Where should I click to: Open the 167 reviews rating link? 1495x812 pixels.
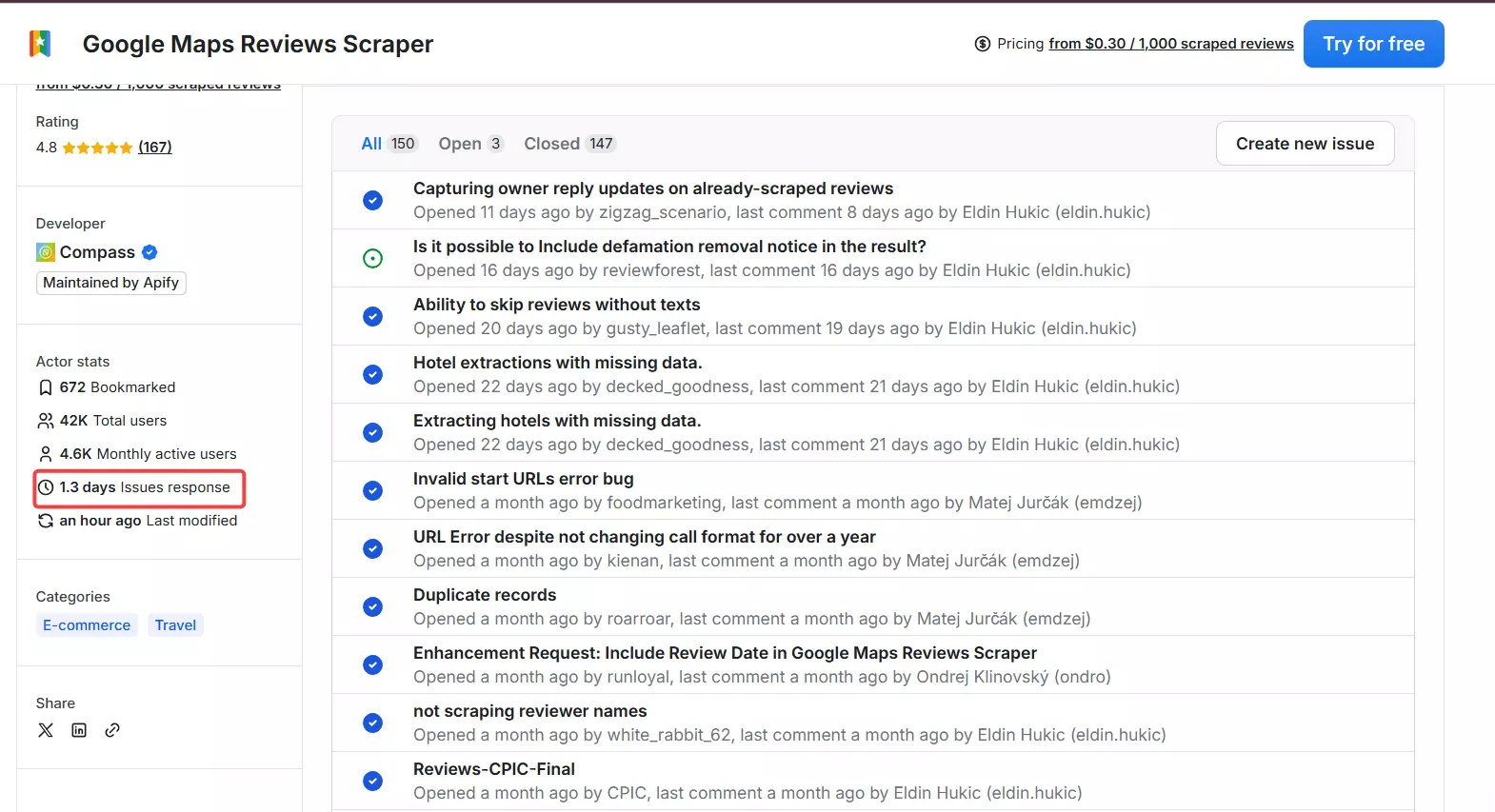(154, 148)
